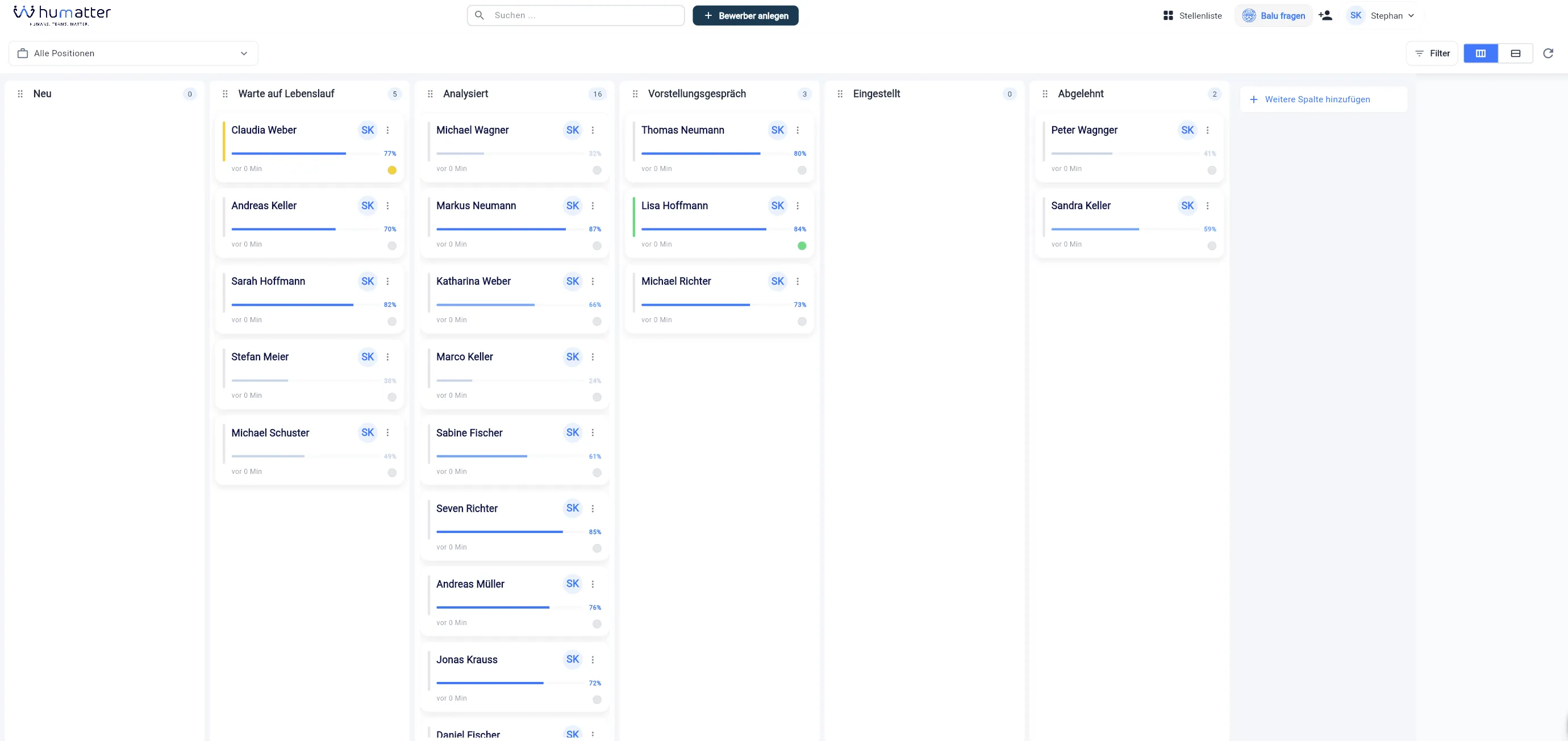
Task: Open three-dot menu on Claudia Weber card
Action: [387, 130]
